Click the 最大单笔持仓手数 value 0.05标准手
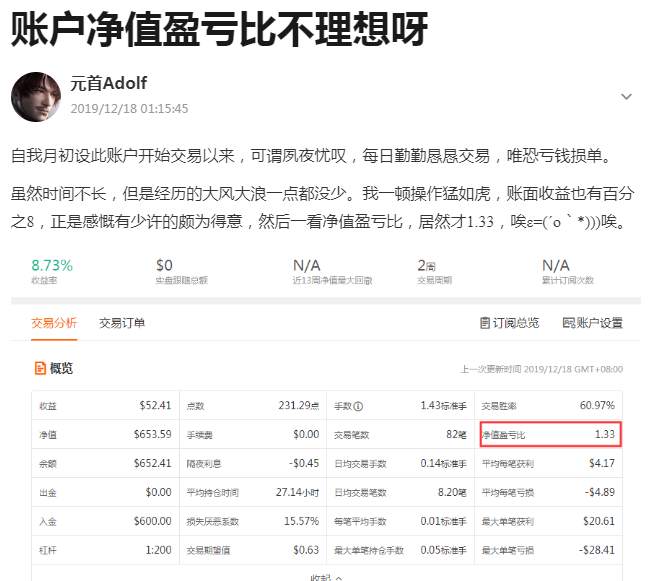The height and width of the screenshot is (581, 661). point(443,550)
